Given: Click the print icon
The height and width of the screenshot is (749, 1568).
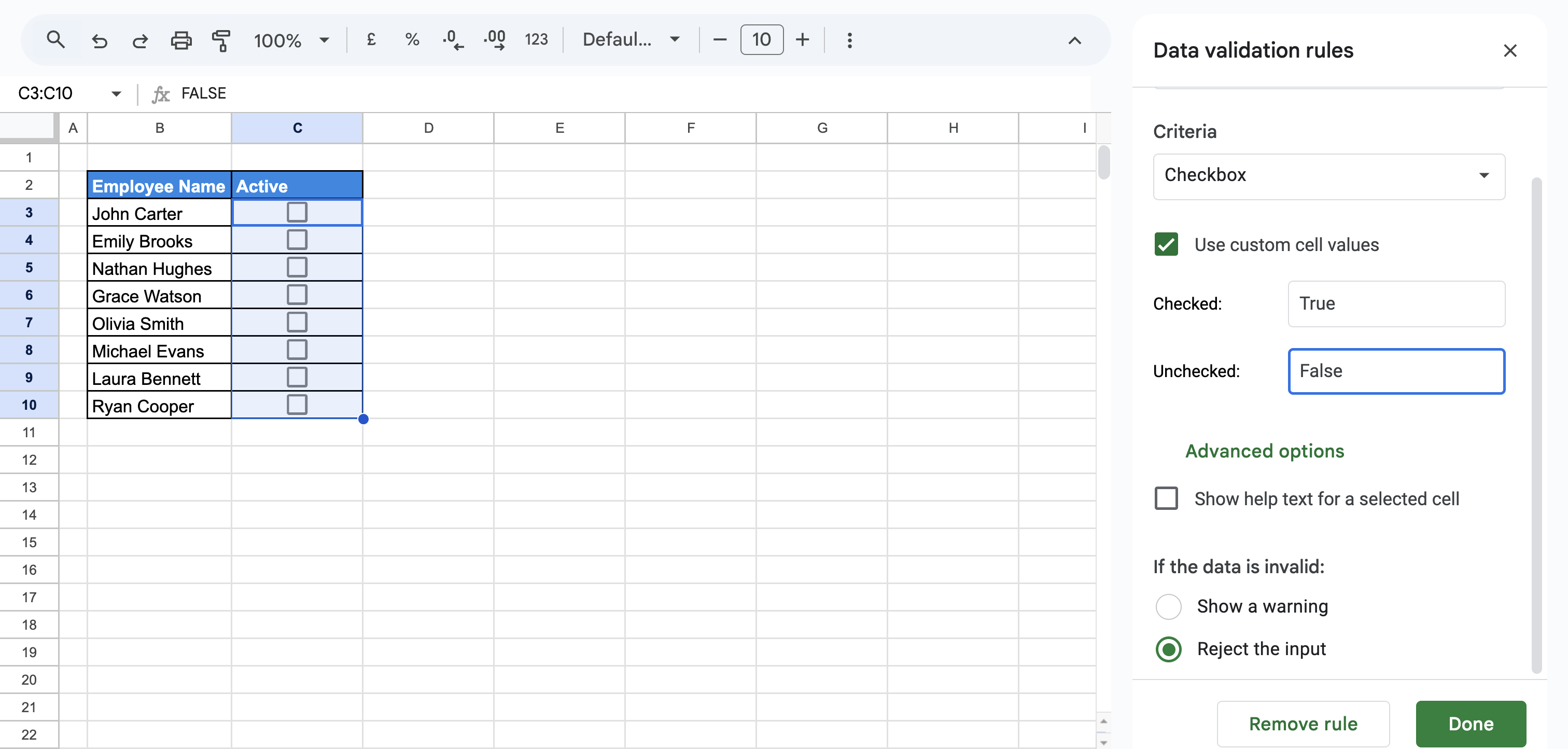Looking at the screenshot, I should pyautogui.click(x=181, y=41).
